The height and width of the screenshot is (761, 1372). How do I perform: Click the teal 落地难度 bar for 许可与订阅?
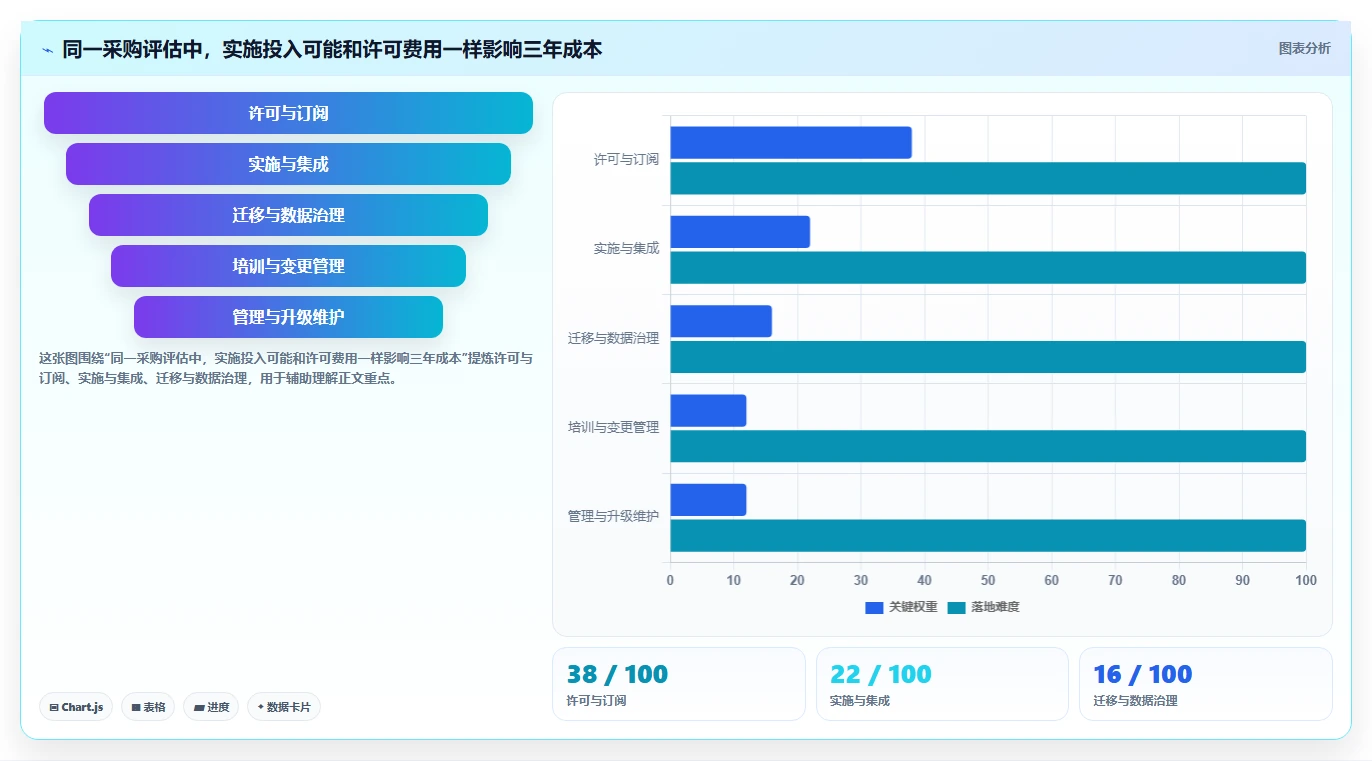click(x=988, y=178)
